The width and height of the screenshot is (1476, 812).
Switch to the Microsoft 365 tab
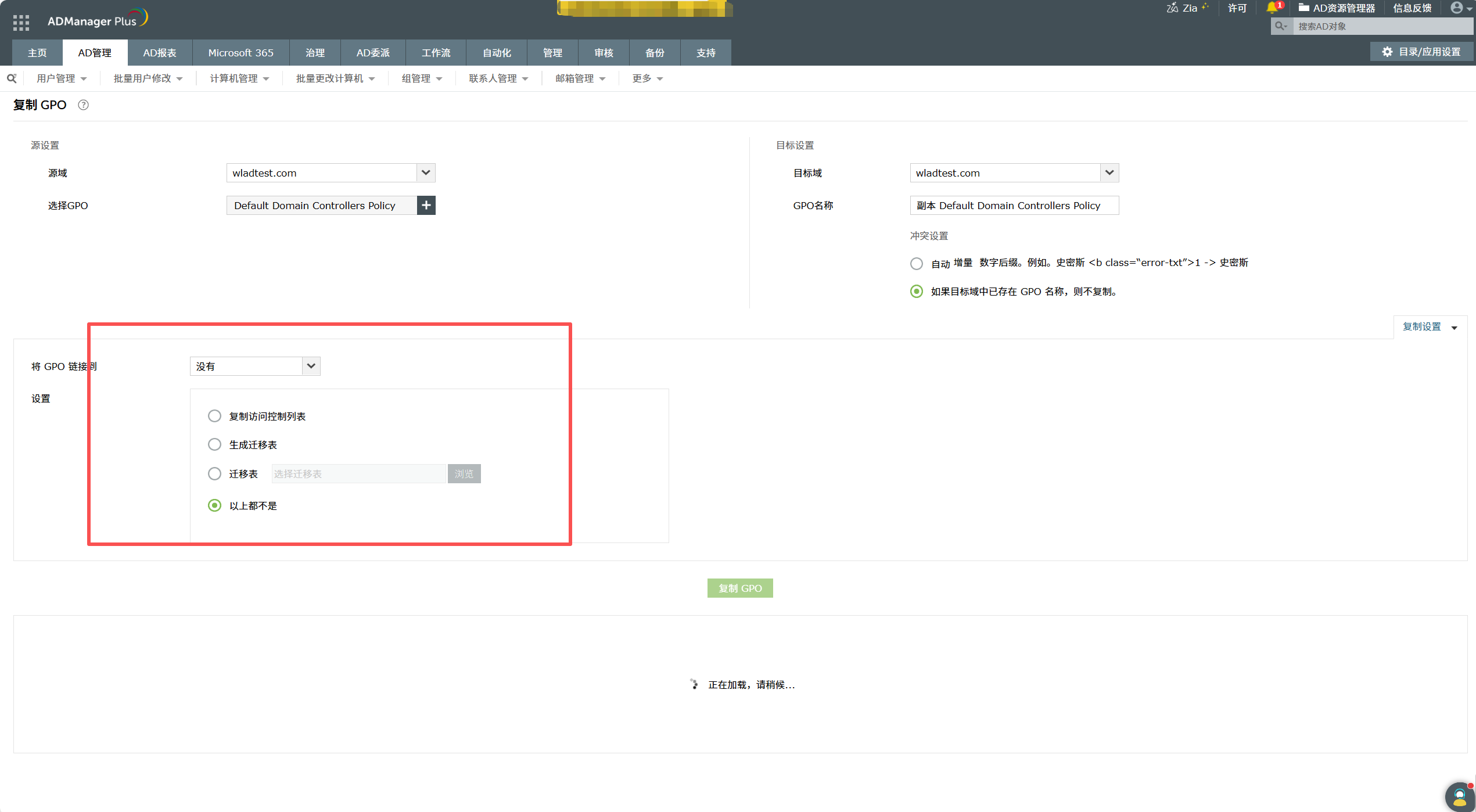tap(240, 52)
